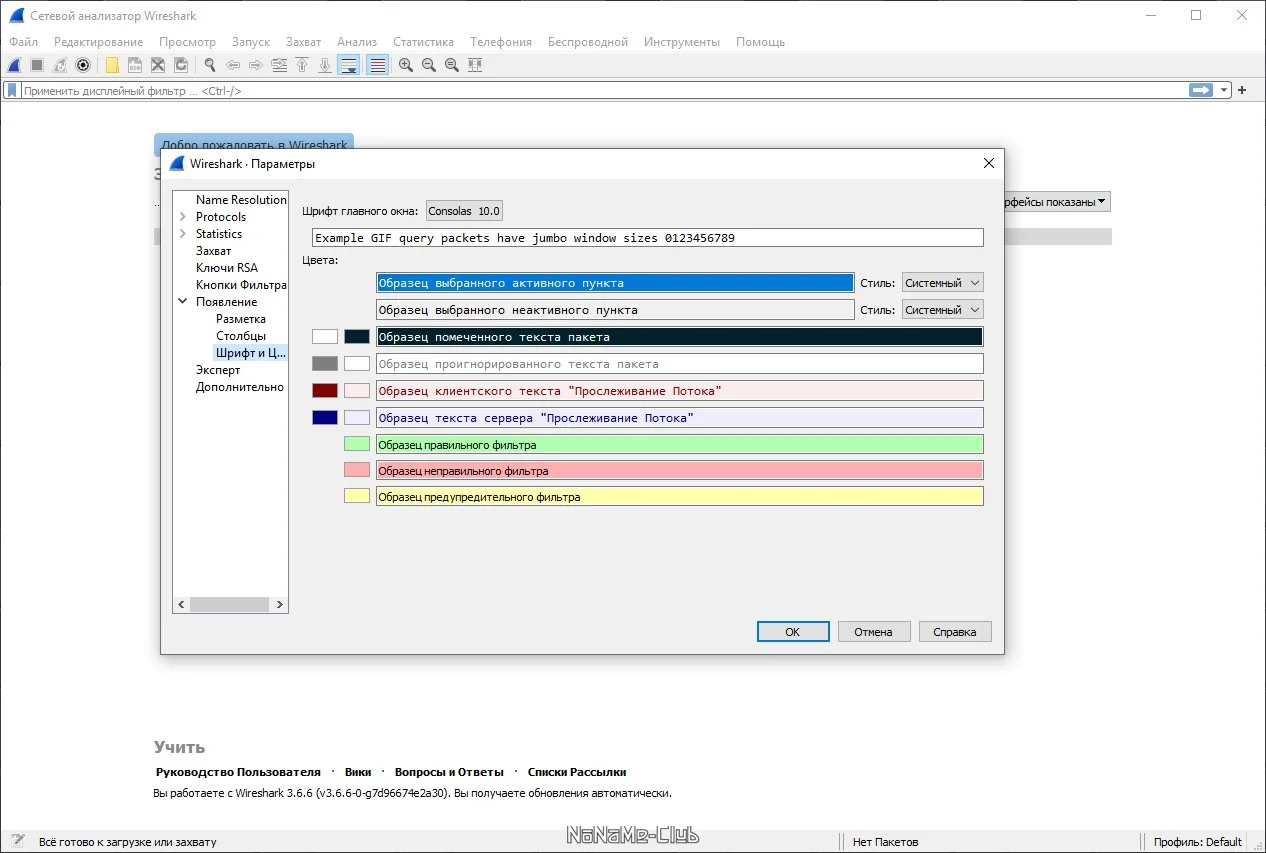The width and height of the screenshot is (1266, 853).
Task: Jump to the first packet
Action: (x=302, y=65)
